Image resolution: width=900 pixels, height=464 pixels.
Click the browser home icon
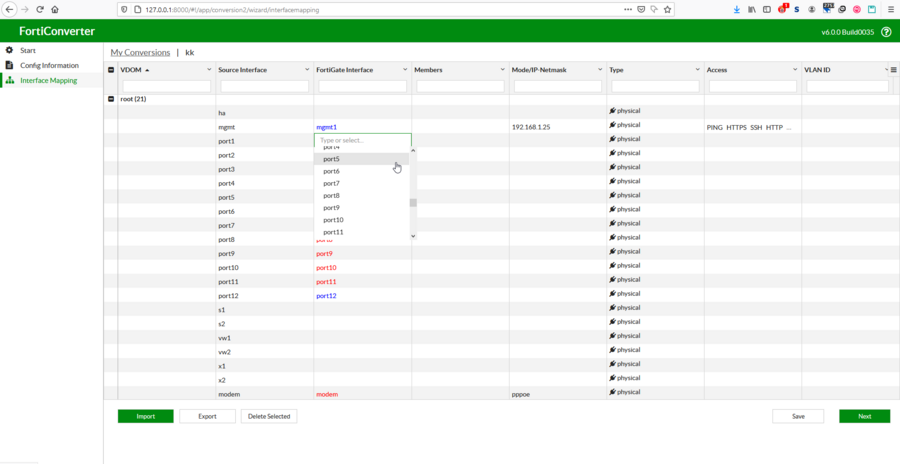55,9
